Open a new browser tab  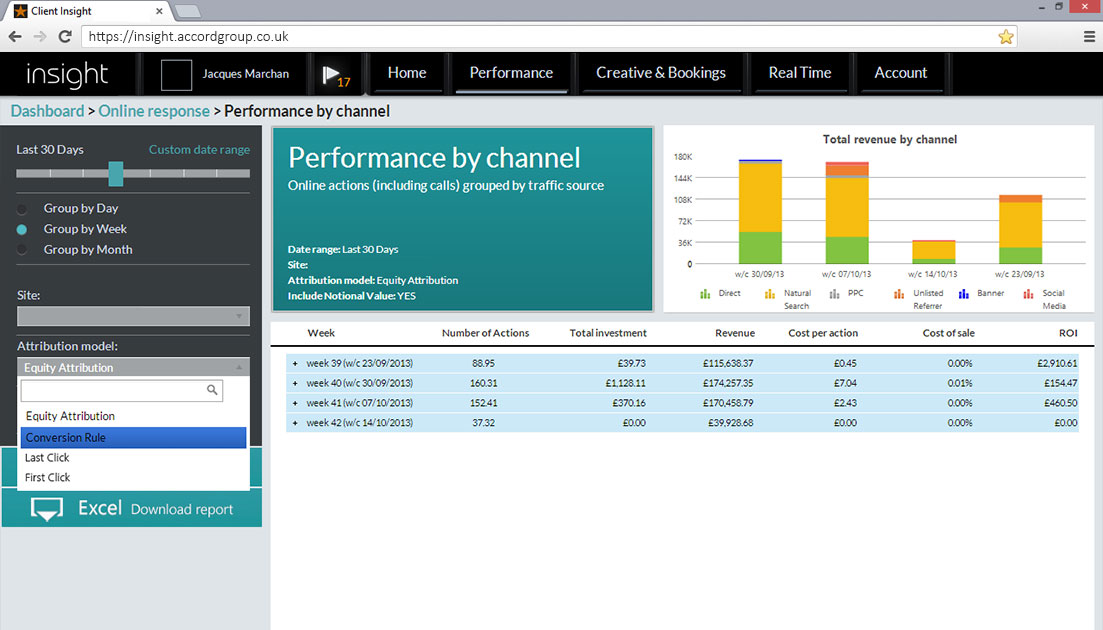tap(187, 11)
